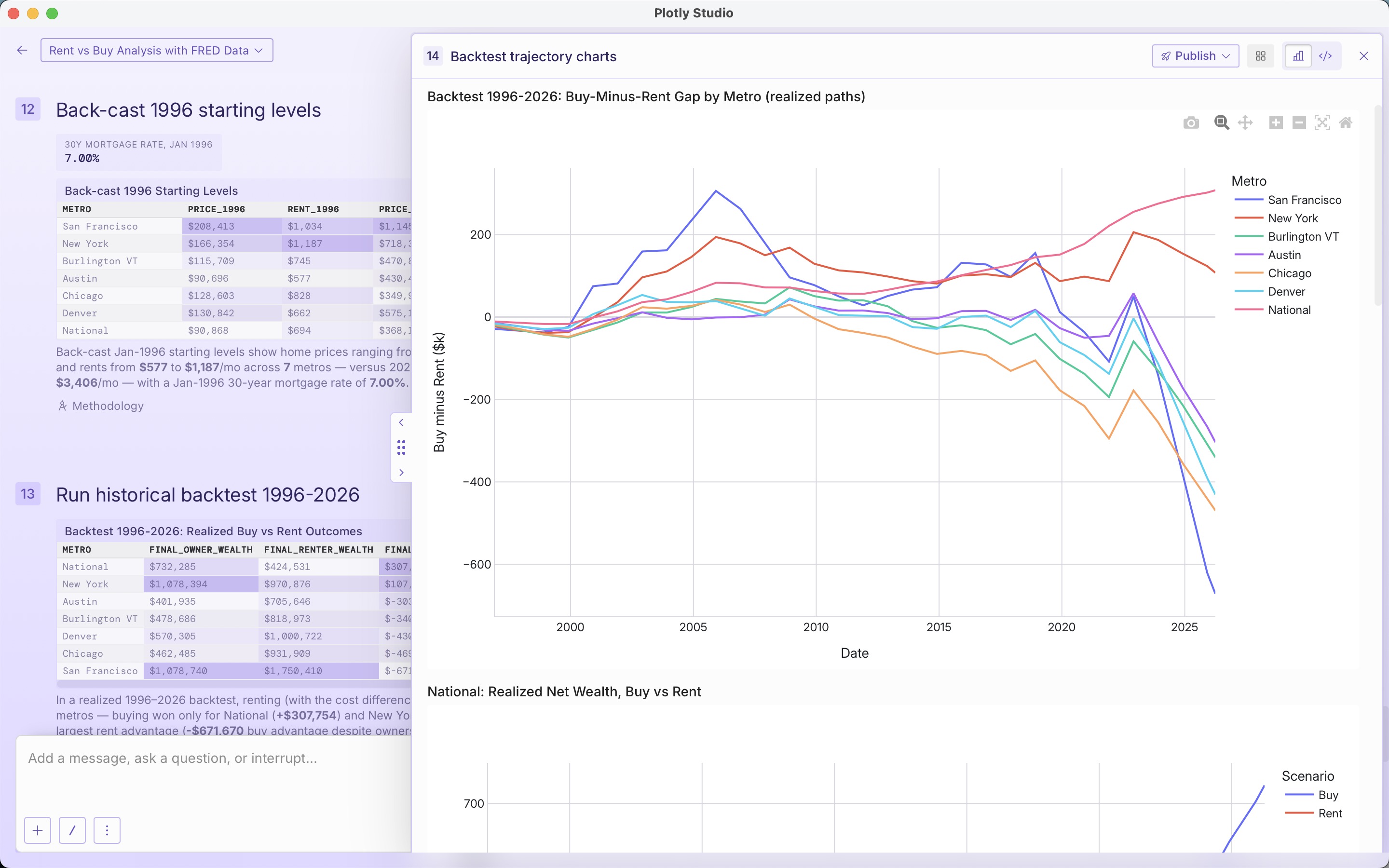Toggle Austin trace in Metro legend
Screen dimensions: 1389x868
[x=1267, y=255]
